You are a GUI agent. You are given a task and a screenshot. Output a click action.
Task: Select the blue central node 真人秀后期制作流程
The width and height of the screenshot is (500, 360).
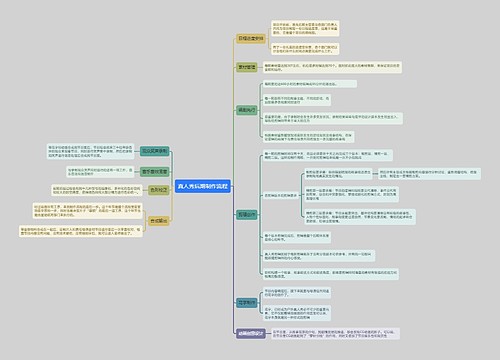coord(203,186)
